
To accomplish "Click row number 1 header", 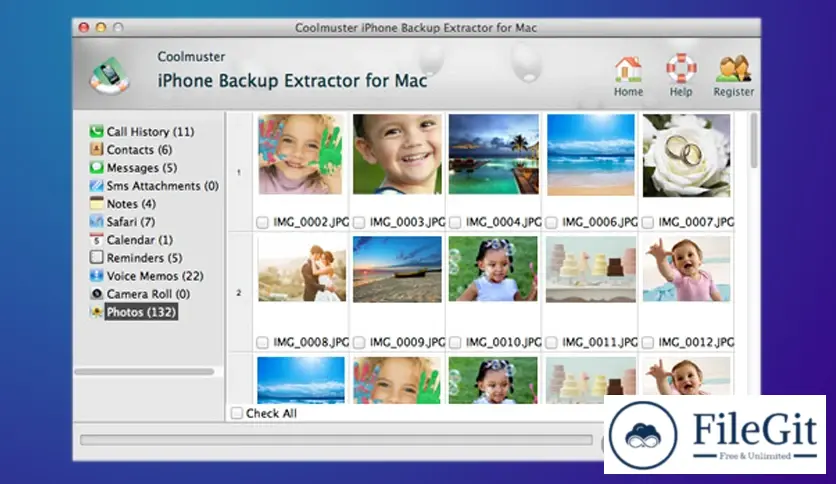I will (x=239, y=172).
